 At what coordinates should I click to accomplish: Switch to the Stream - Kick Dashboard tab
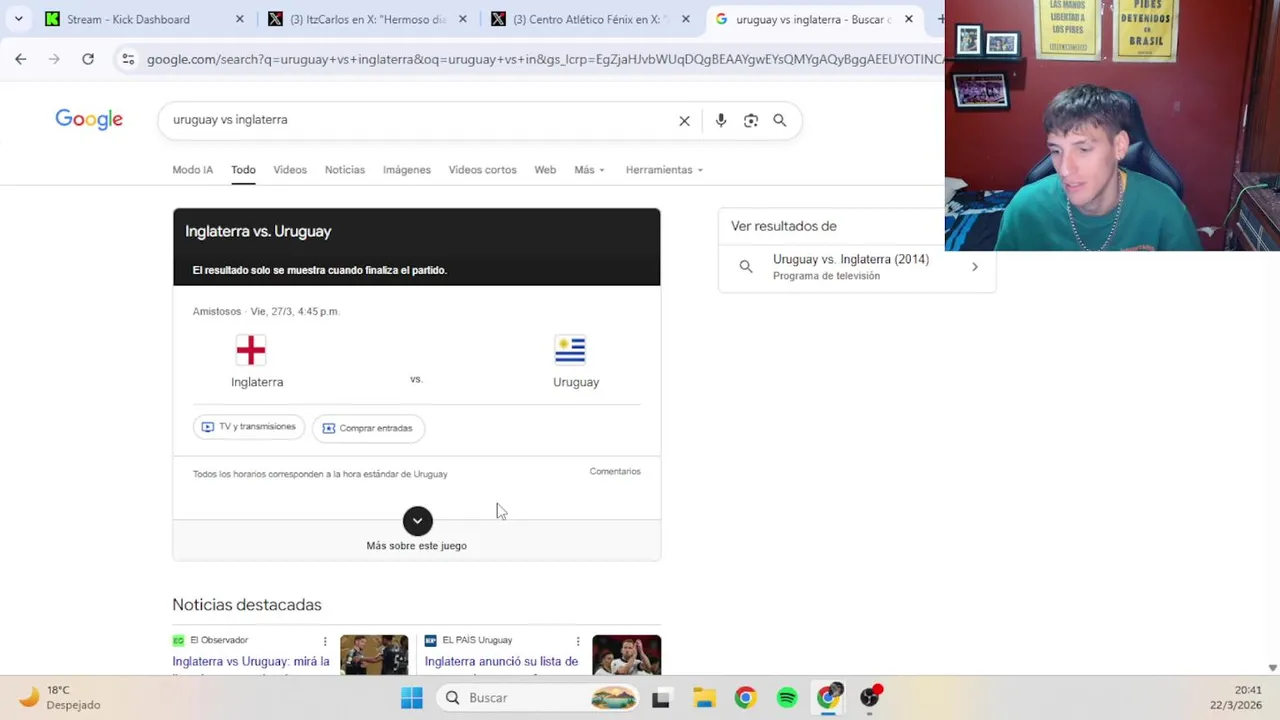point(128,19)
